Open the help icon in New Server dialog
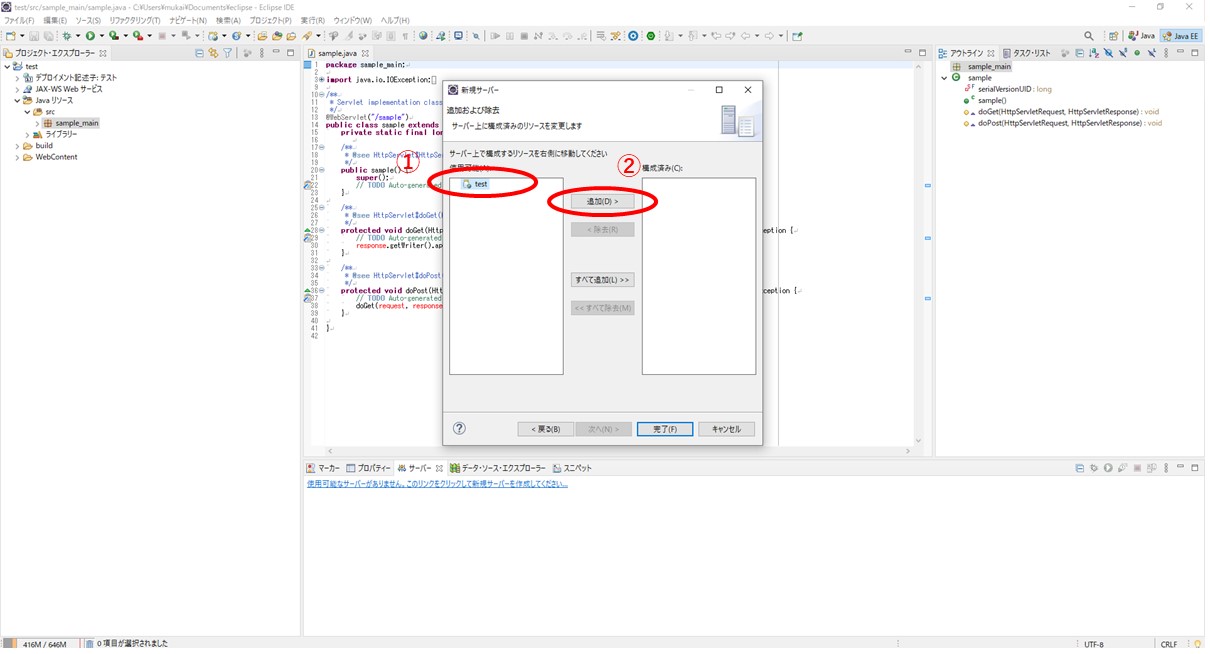 pos(459,428)
